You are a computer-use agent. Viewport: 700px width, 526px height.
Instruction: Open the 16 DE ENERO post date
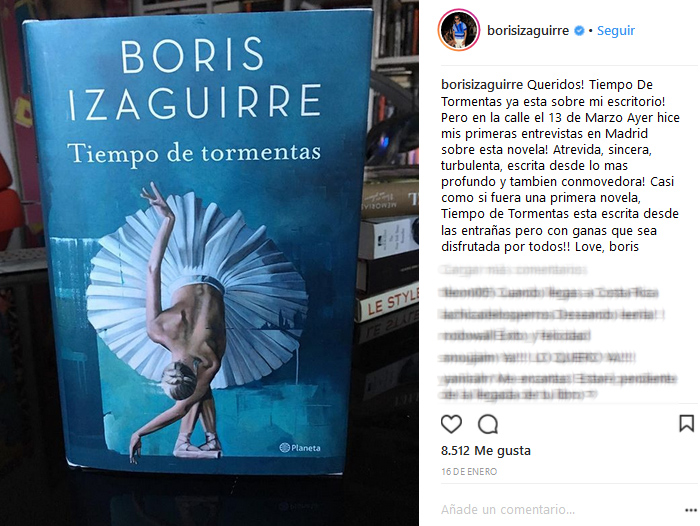click(x=469, y=472)
